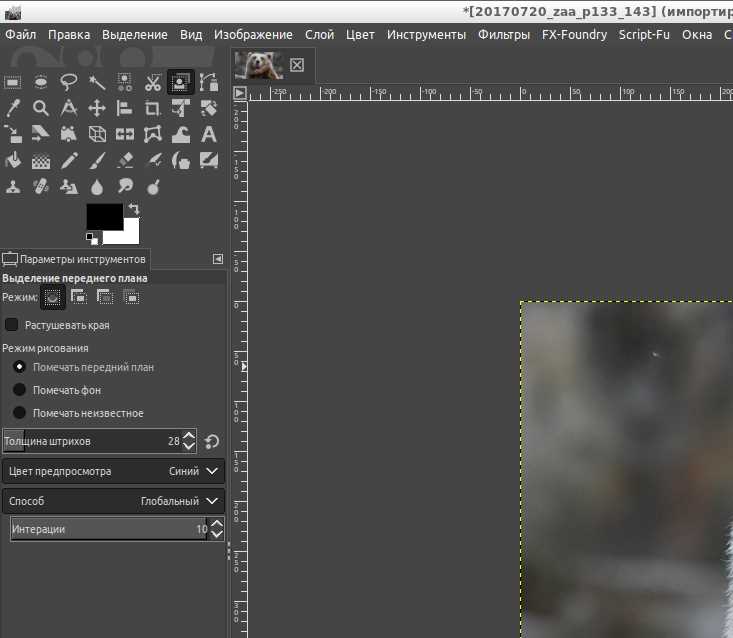Select the Foreground Select tool
Viewport: 733px width, 638px height.
coord(180,83)
